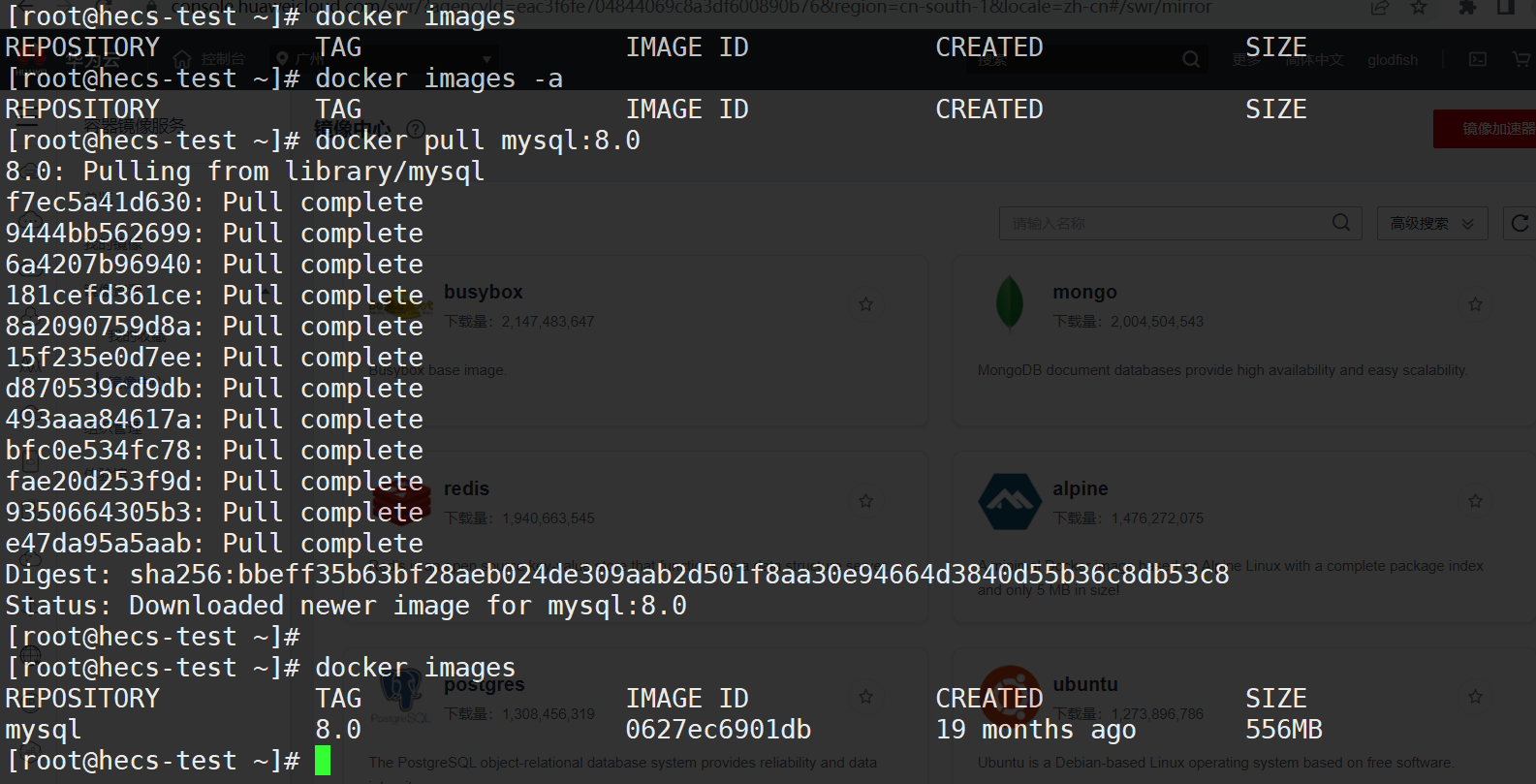Viewport: 1536px width, 784px height.
Task: Bookmark this page with the star icon
Action: point(1419,8)
